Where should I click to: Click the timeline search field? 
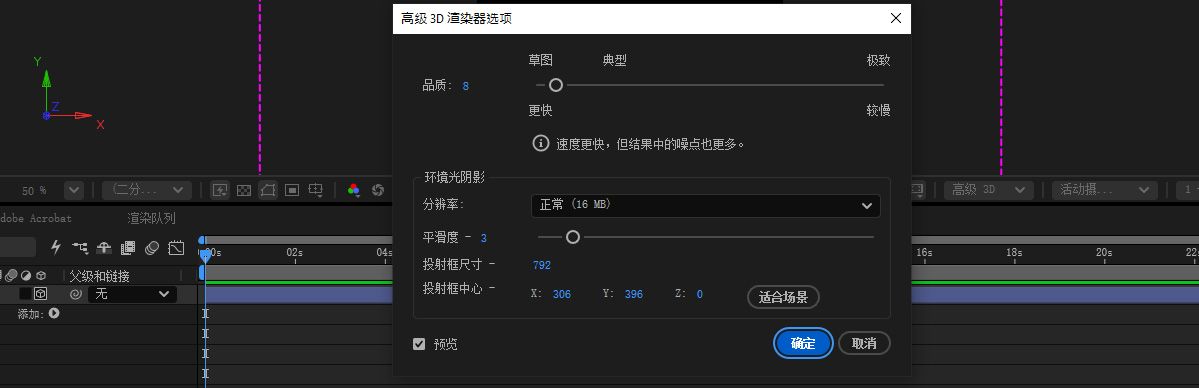point(18,247)
